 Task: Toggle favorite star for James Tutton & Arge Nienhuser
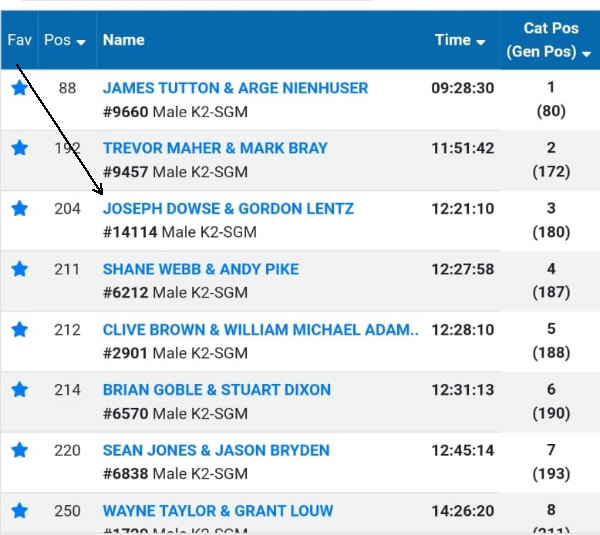click(19, 89)
